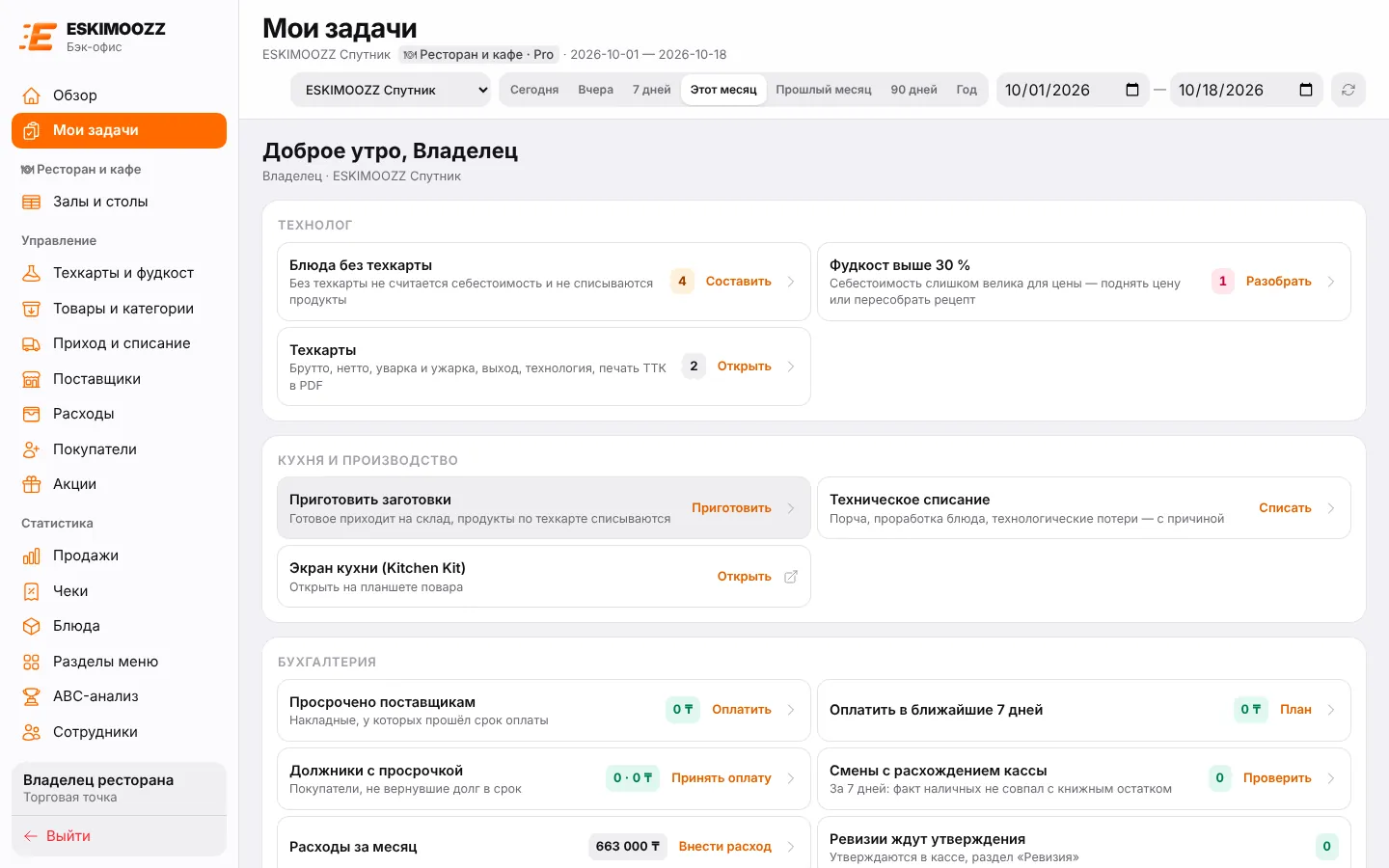1389x868 pixels.
Task: Log out with the Выйти link
Action: point(58,836)
